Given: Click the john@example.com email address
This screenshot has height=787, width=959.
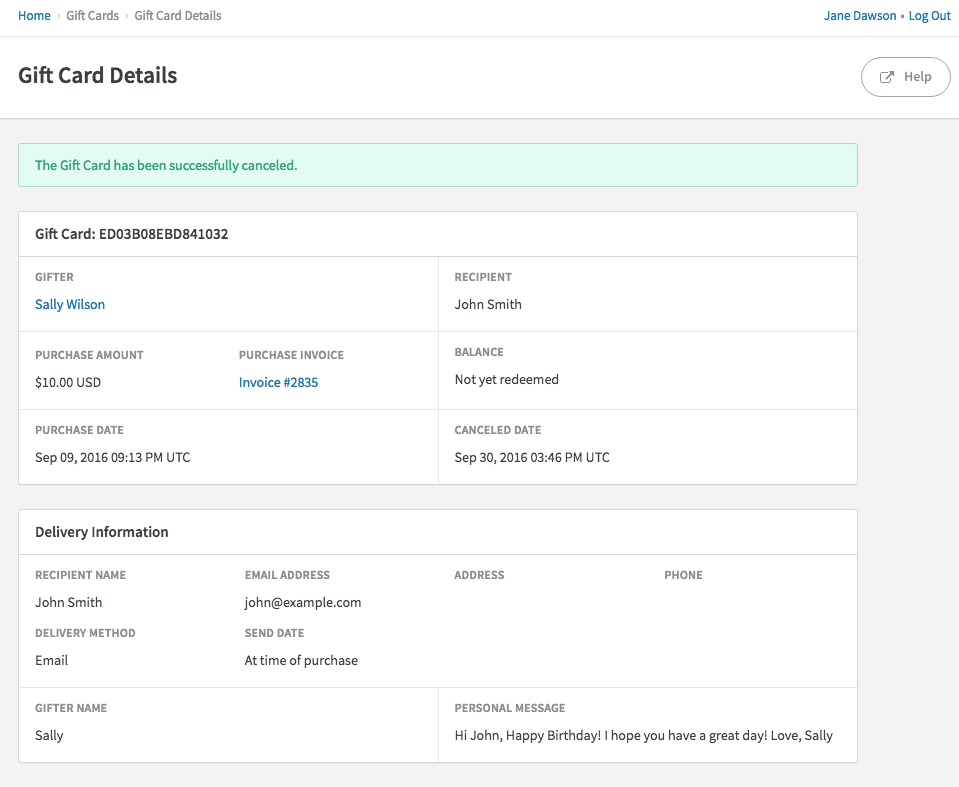Looking at the screenshot, I should coord(303,602).
